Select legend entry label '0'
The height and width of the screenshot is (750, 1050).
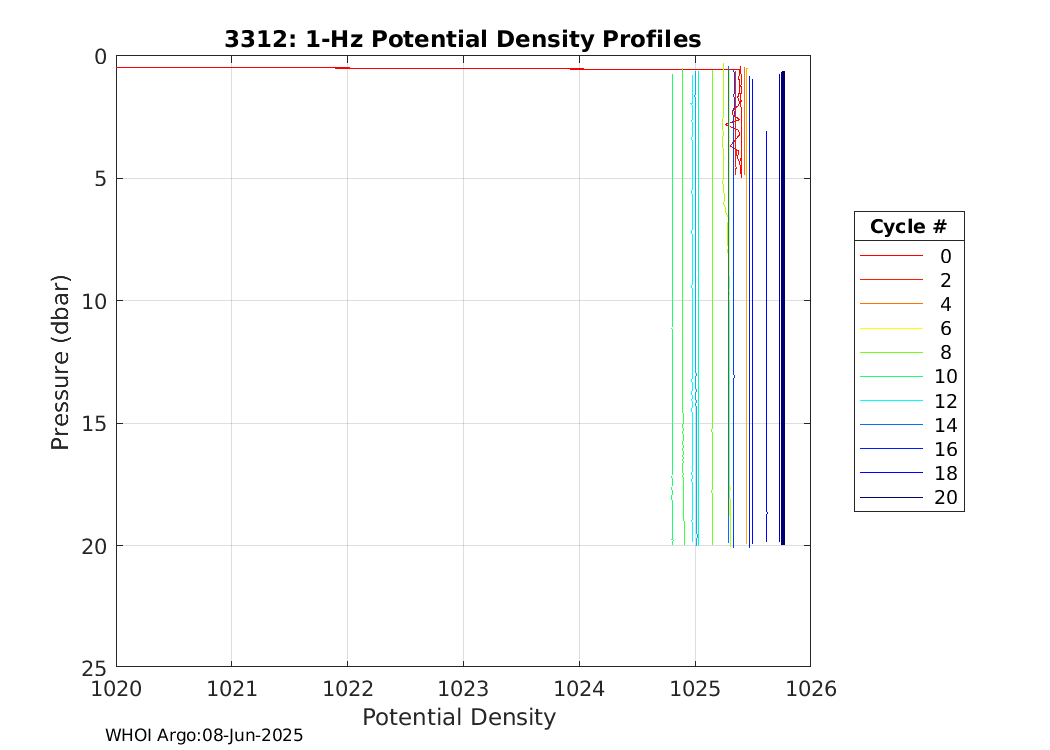point(946,256)
